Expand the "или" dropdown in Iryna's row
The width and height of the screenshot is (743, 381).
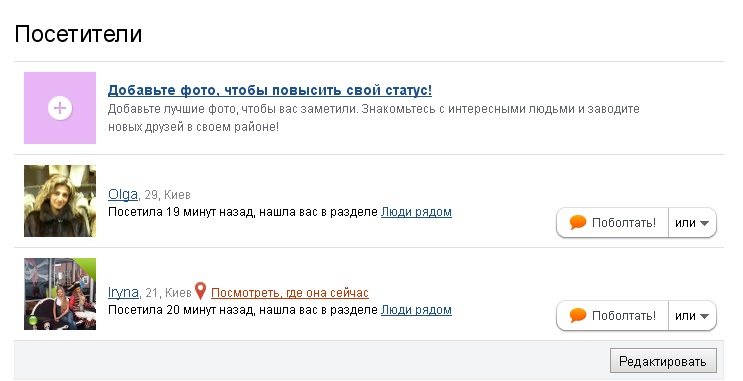692,316
